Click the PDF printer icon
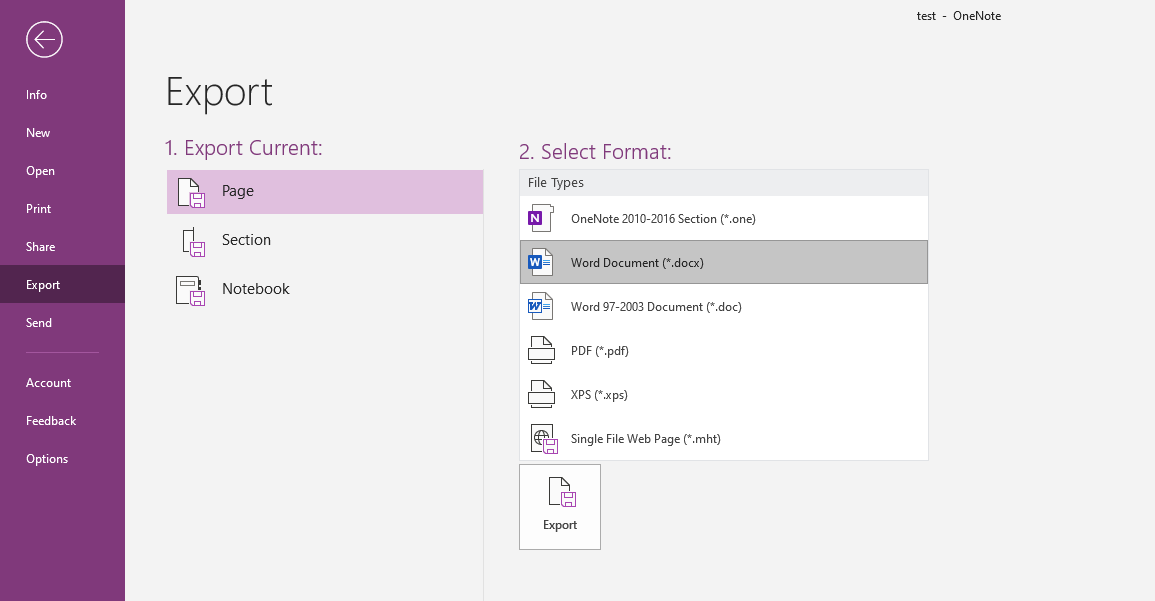Screen dimensions: 1155x601 point(541,351)
